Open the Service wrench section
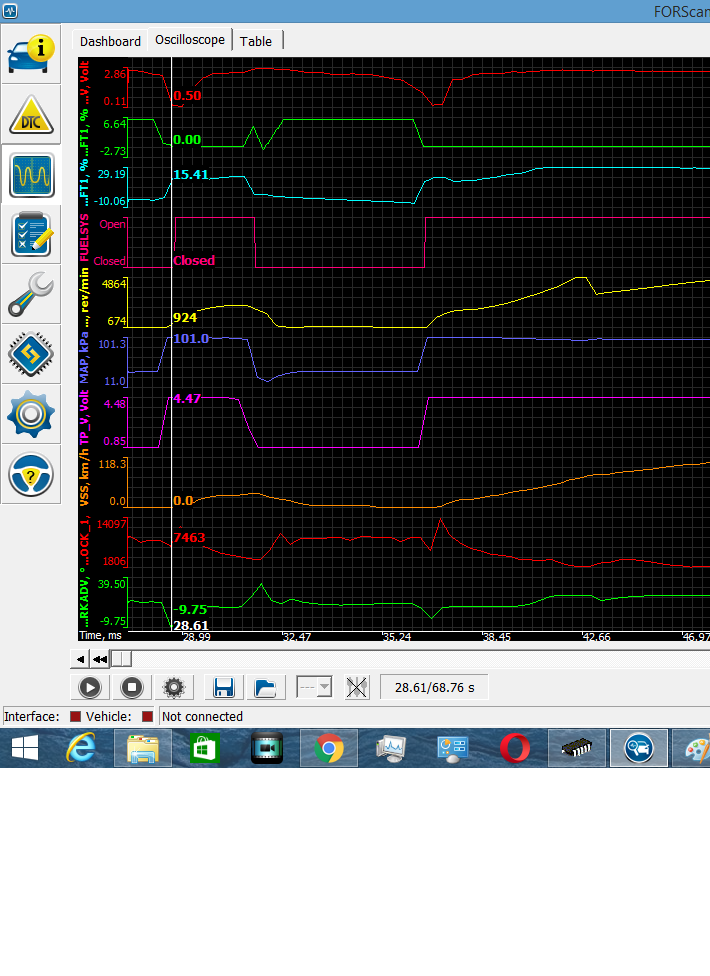Viewport: 710px width, 976px height. (32, 294)
